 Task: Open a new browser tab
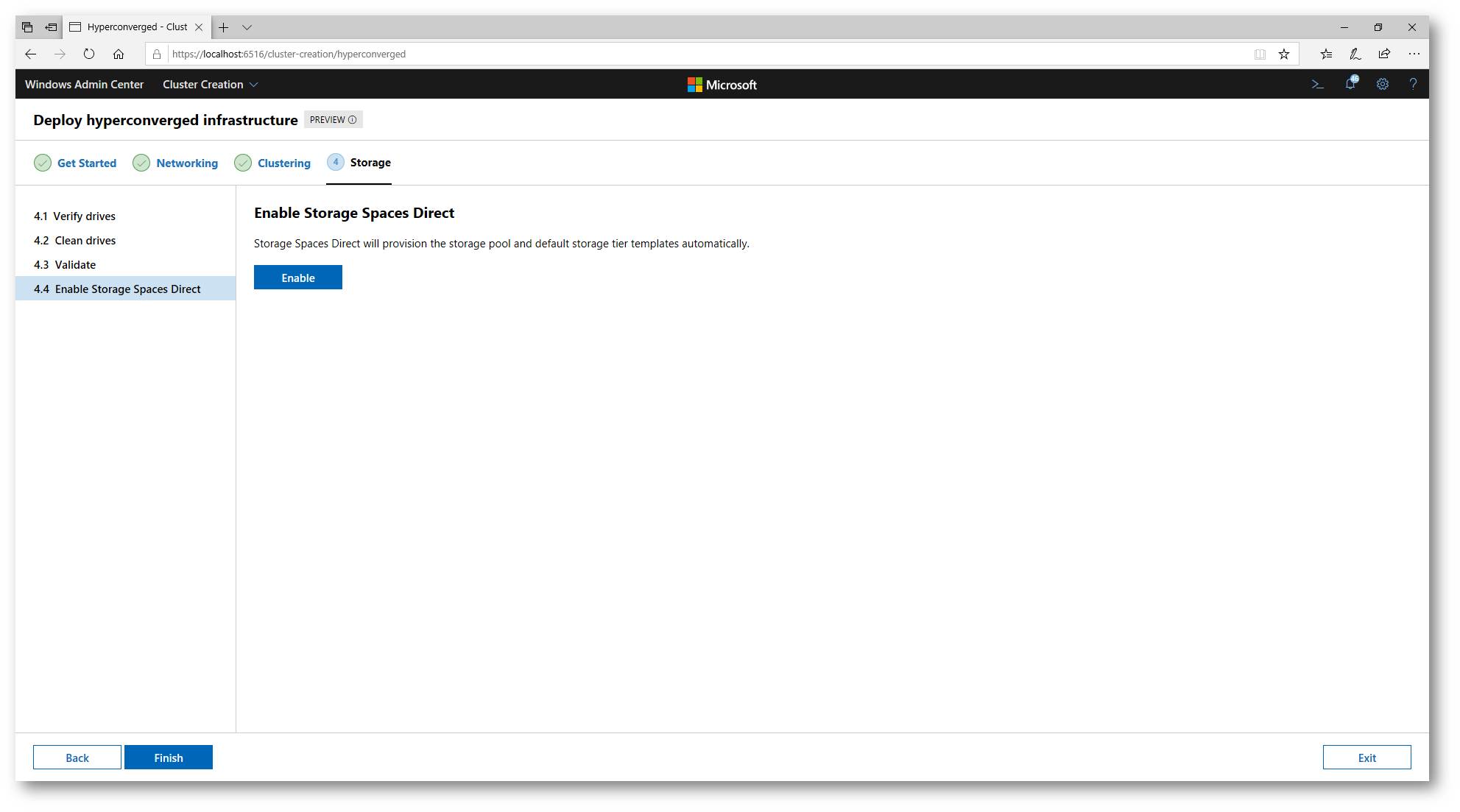pos(224,27)
